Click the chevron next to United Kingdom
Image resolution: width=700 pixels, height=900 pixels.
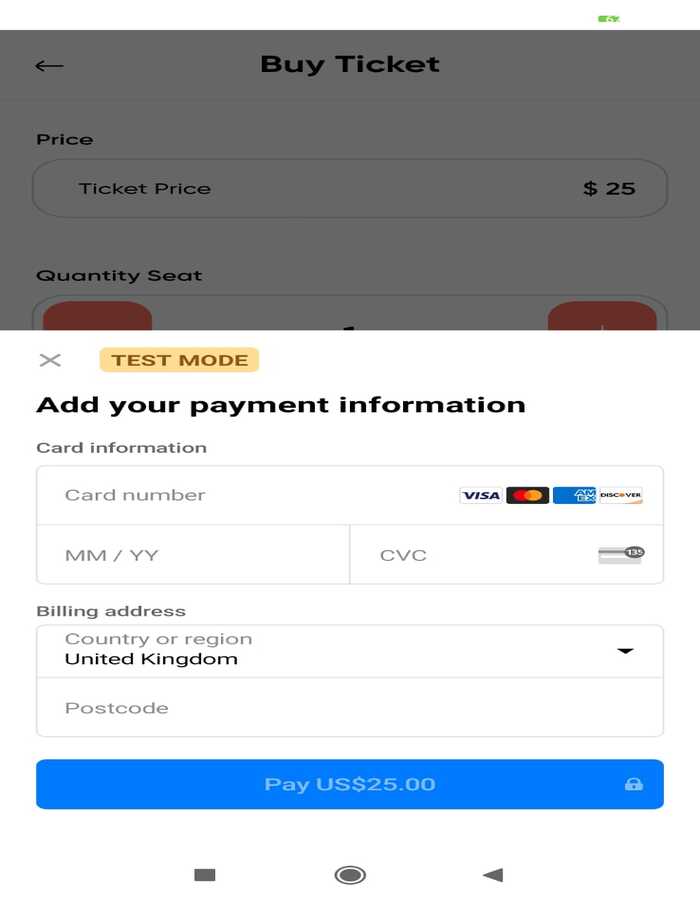[626, 650]
